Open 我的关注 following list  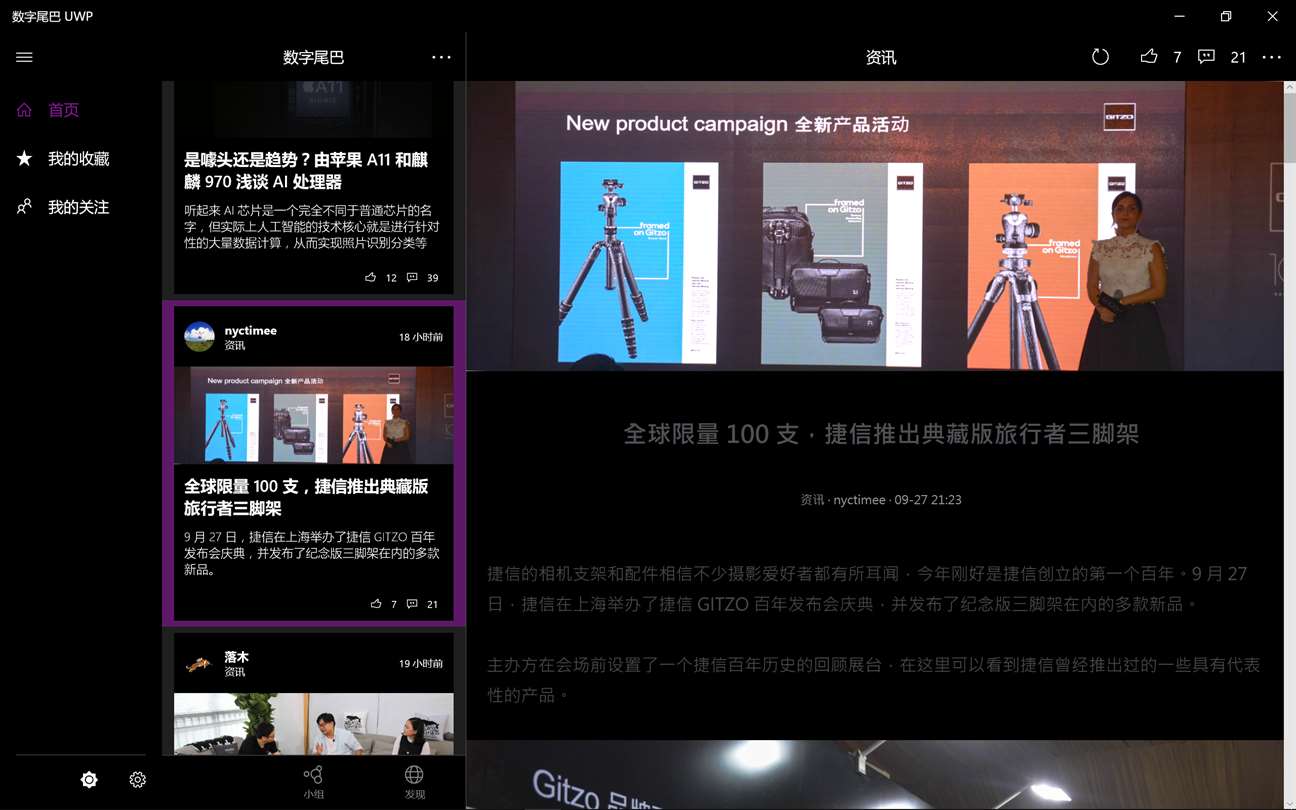pyautogui.click(x=78, y=207)
